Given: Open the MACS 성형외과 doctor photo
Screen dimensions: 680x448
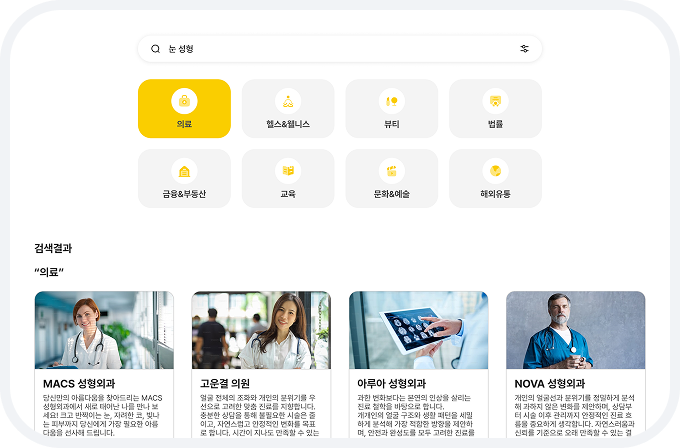Looking at the screenshot, I should click(x=104, y=330).
